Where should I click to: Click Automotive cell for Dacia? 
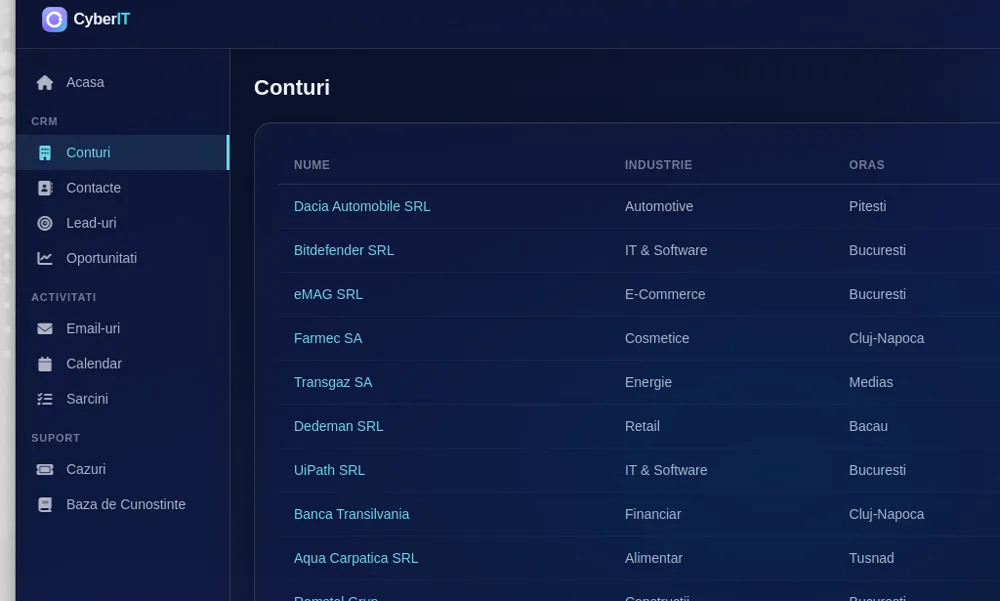pyautogui.click(x=659, y=206)
